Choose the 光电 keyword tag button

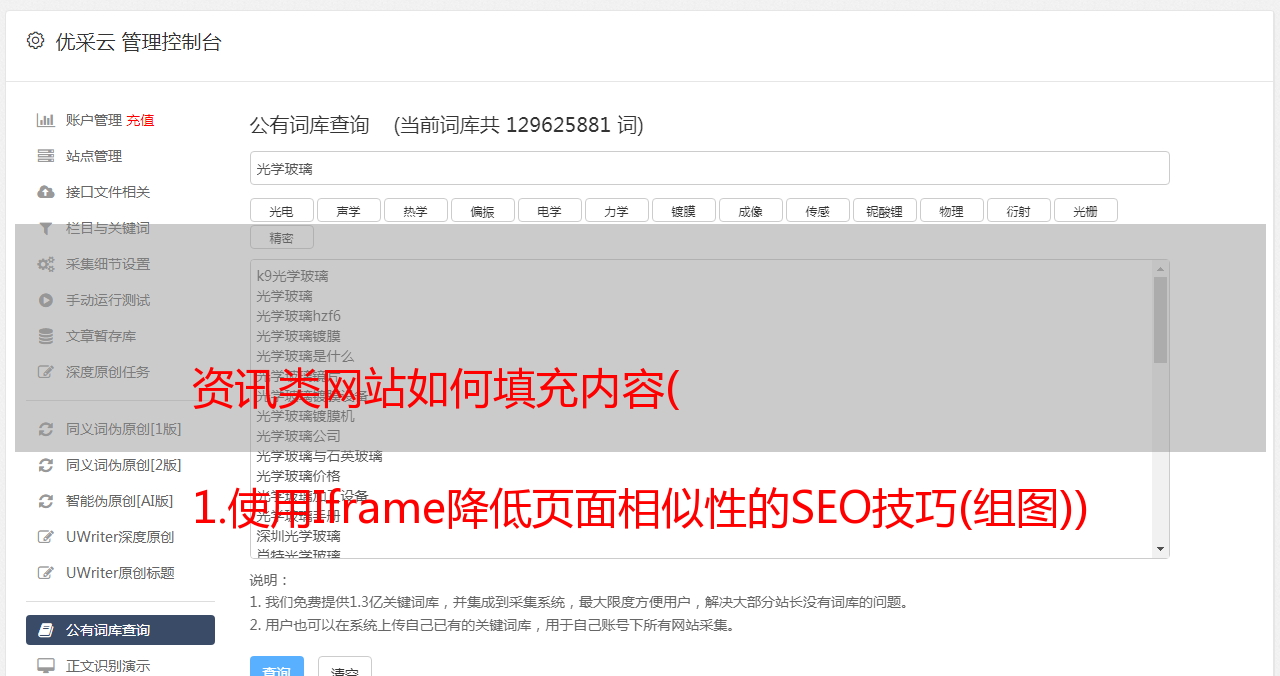click(x=281, y=210)
